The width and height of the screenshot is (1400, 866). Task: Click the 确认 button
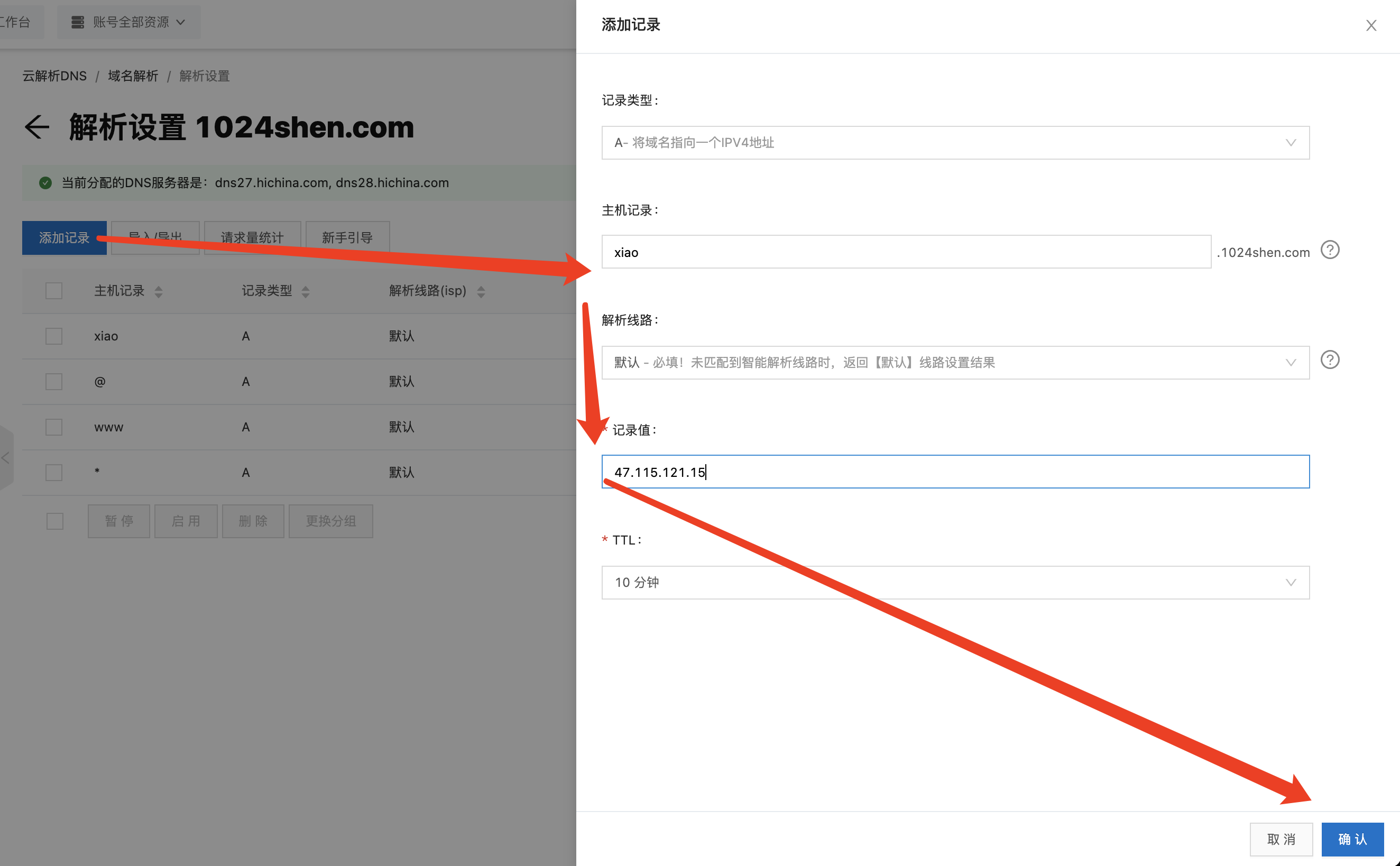click(1352, 839)
